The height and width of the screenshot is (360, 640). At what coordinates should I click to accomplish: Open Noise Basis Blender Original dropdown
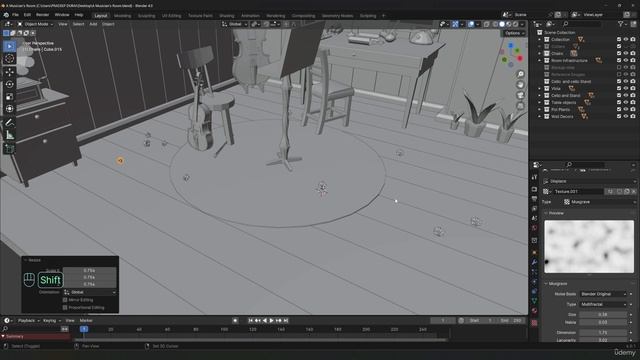603,294
